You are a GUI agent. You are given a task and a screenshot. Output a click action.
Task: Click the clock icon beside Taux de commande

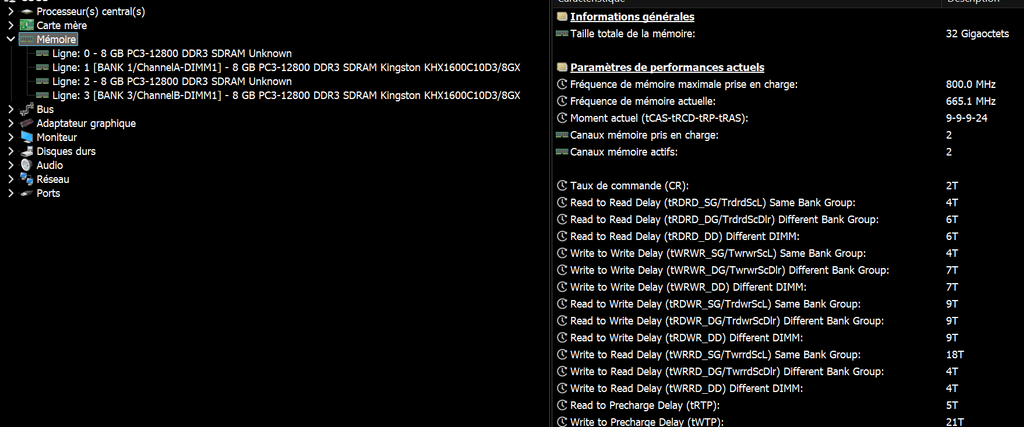[x=562, y=186]
